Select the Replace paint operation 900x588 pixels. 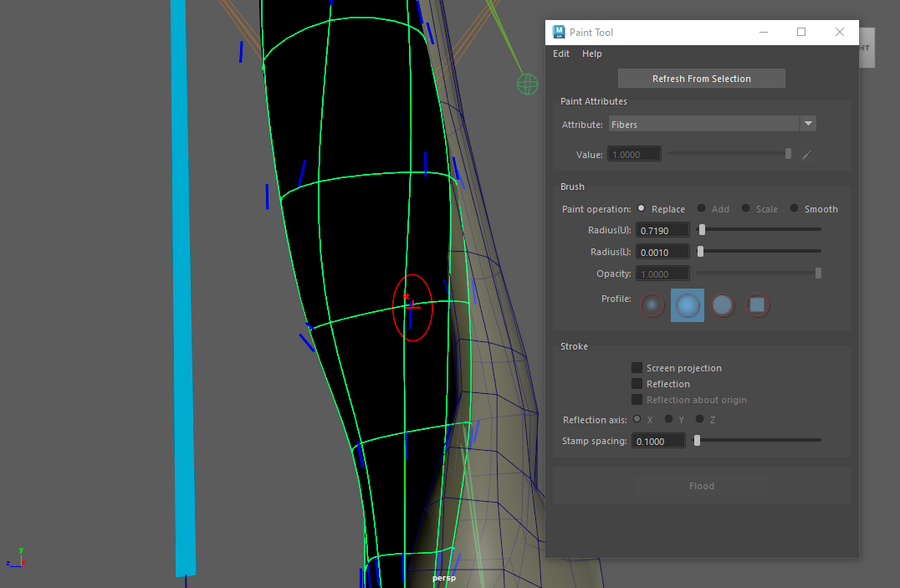pos(642,209)
